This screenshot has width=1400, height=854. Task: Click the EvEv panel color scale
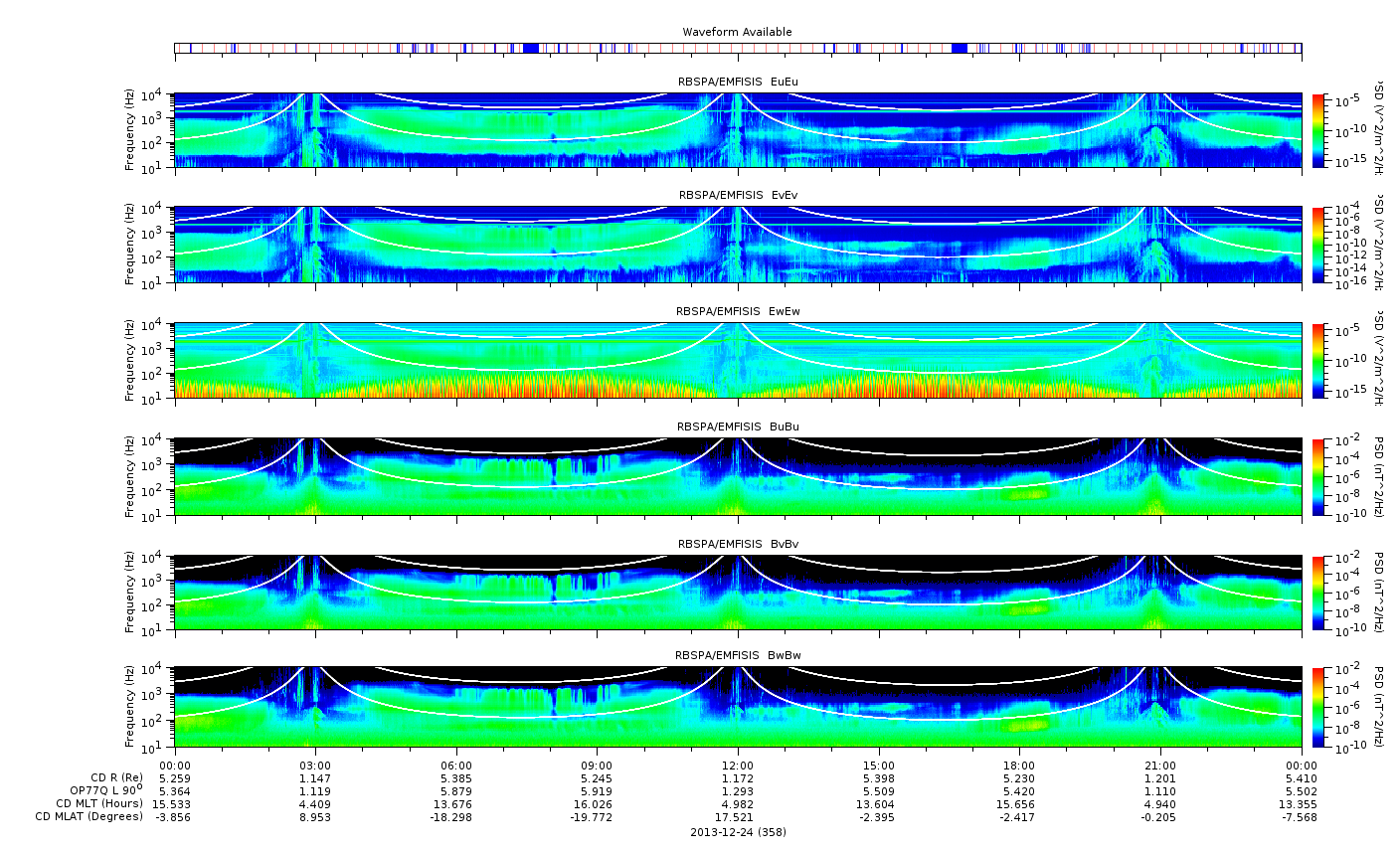pos(1318,245)
